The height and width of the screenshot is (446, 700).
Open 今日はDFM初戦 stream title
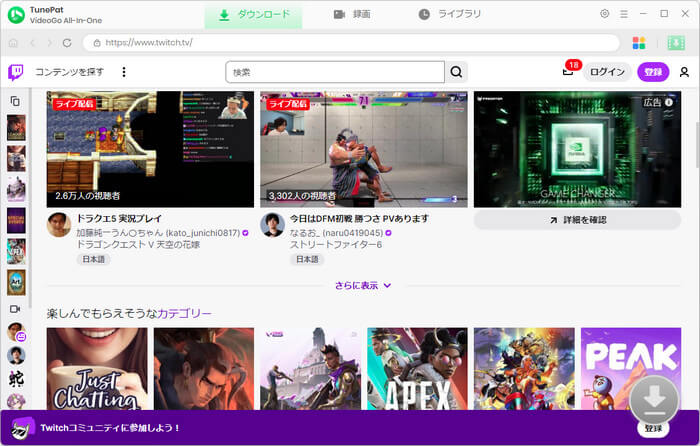(359, 218)
